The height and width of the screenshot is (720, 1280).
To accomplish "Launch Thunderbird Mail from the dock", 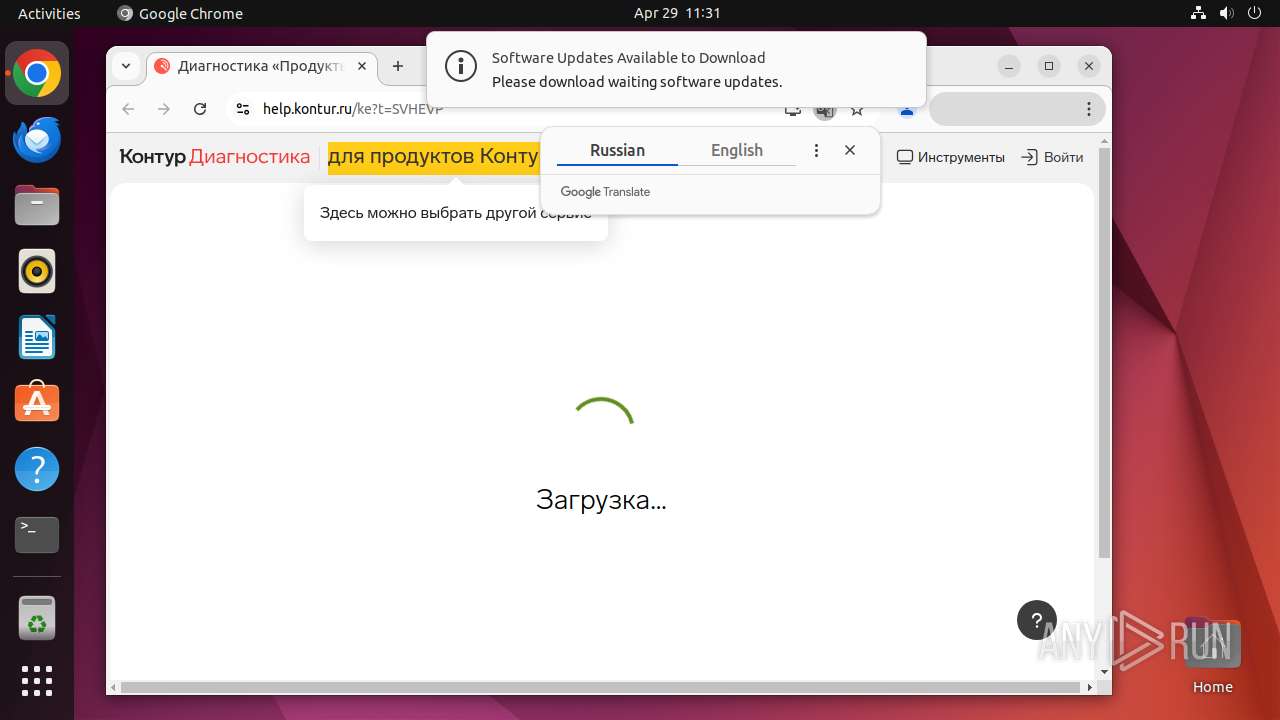I will point(37,140).
